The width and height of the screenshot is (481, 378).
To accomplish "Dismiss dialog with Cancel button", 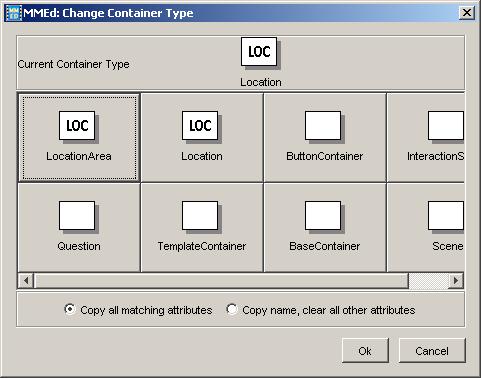I will pos(432,351).
